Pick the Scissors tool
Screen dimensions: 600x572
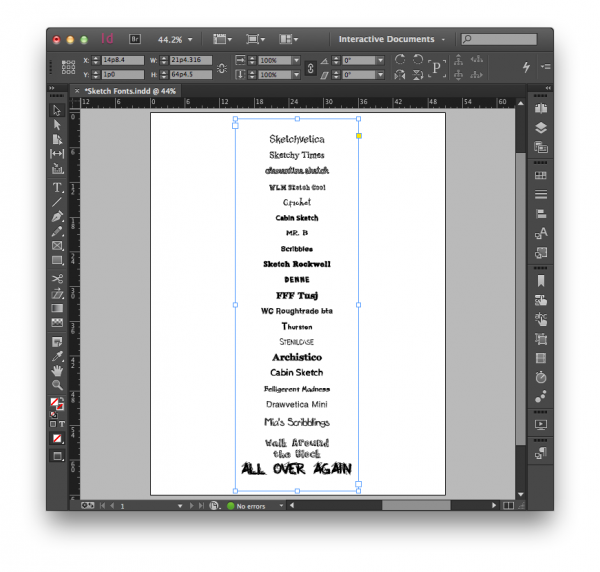coord(57,278)
